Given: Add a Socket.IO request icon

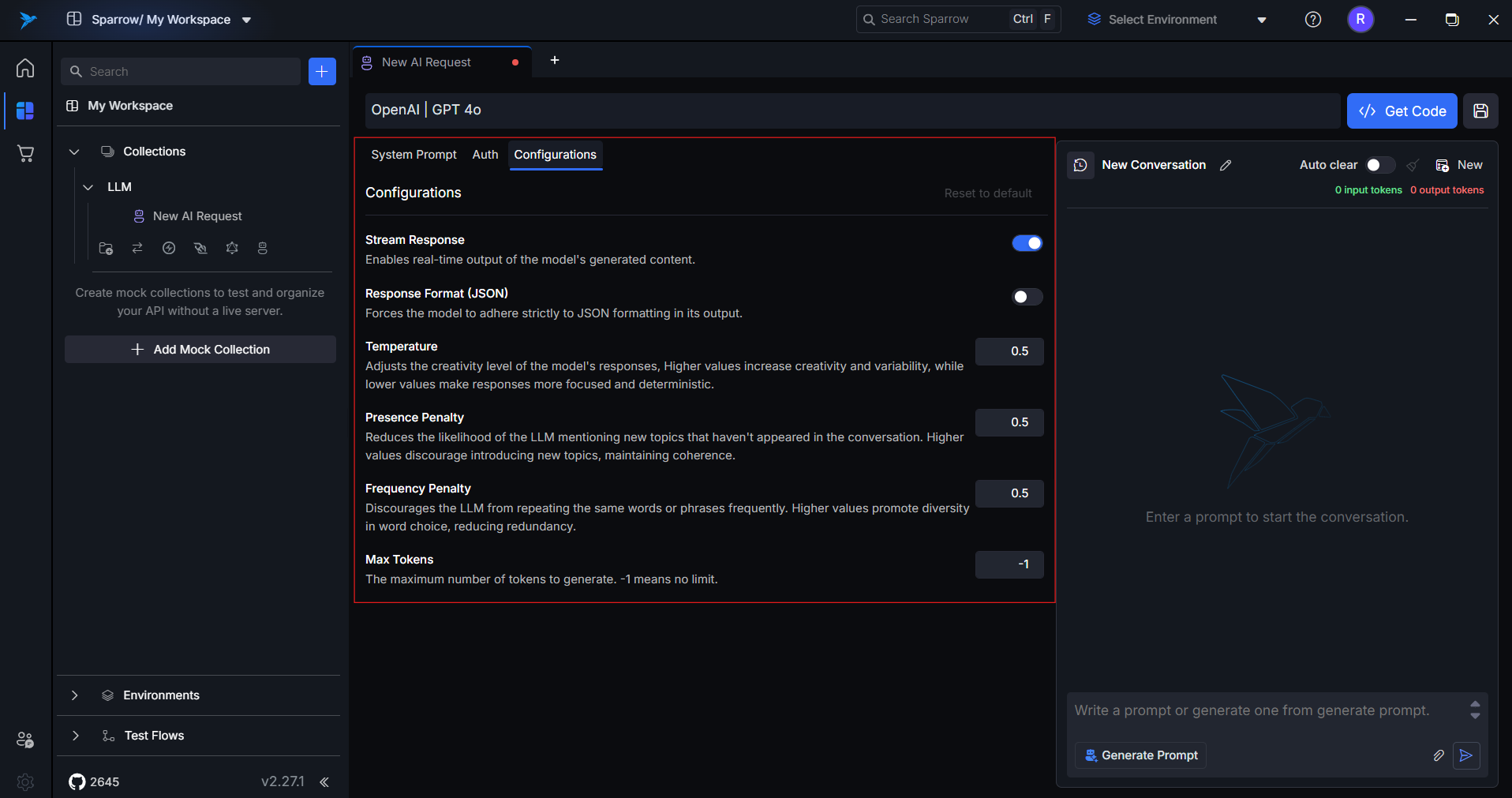Looking at the screenshot, I should point(169,248).
